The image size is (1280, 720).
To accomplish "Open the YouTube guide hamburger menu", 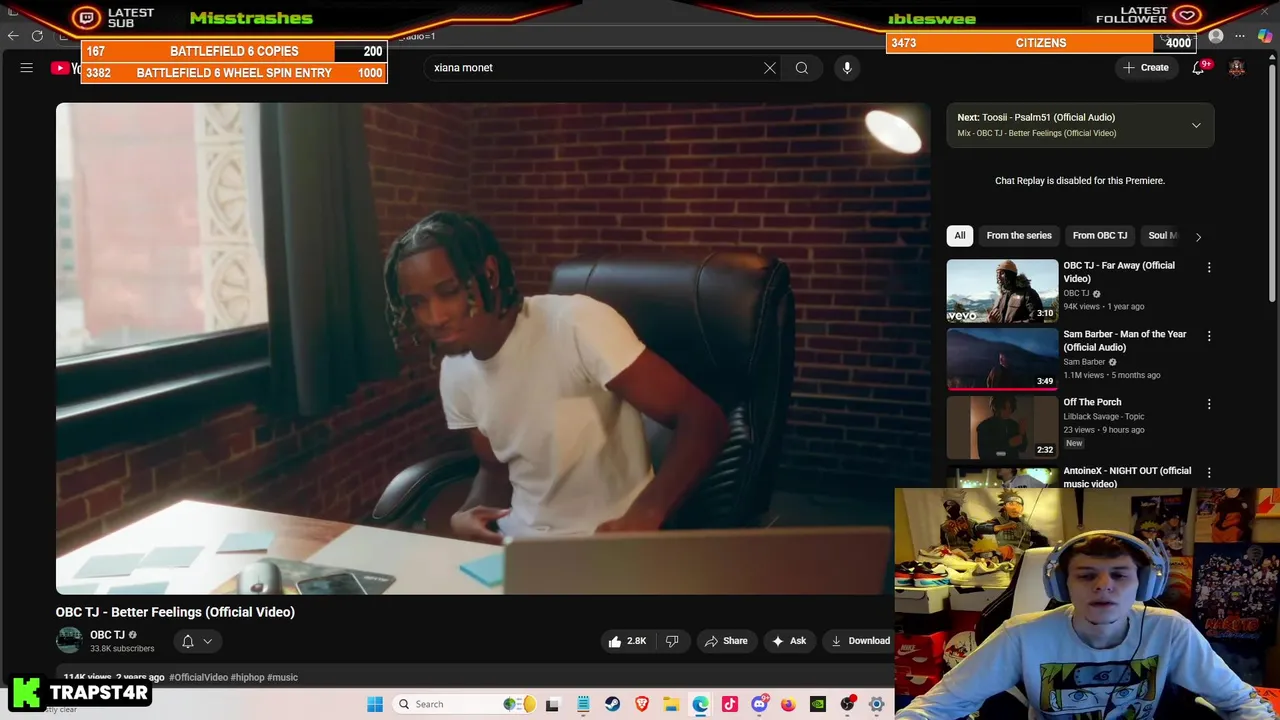I will point(27,68).
